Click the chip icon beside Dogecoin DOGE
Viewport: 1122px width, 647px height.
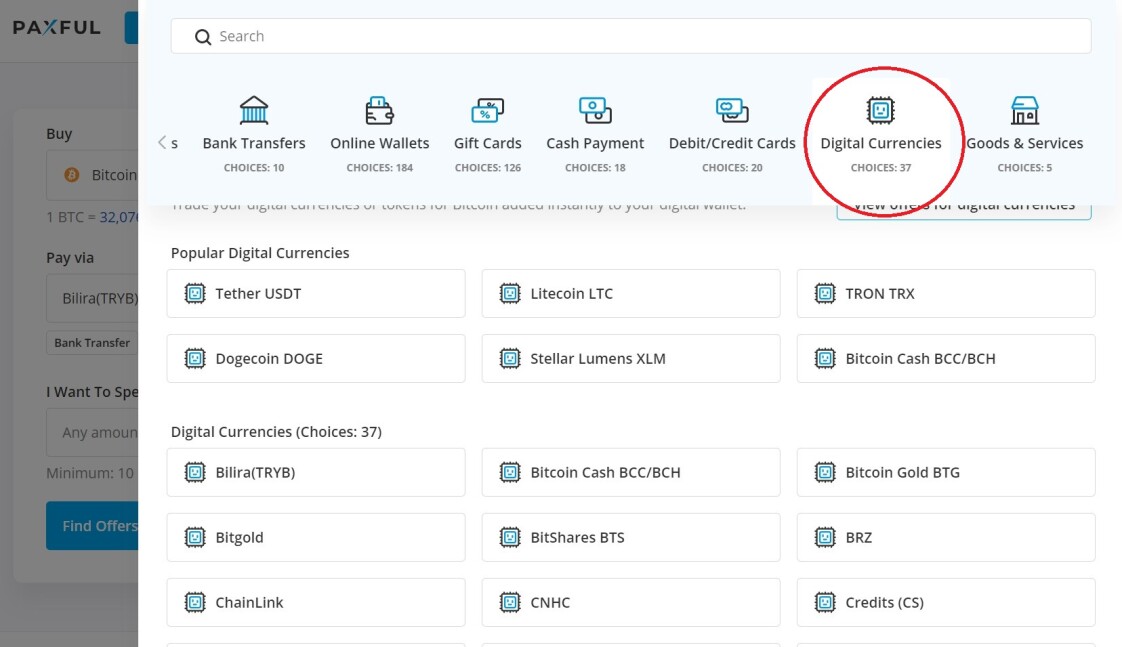[x=195, y=359]
